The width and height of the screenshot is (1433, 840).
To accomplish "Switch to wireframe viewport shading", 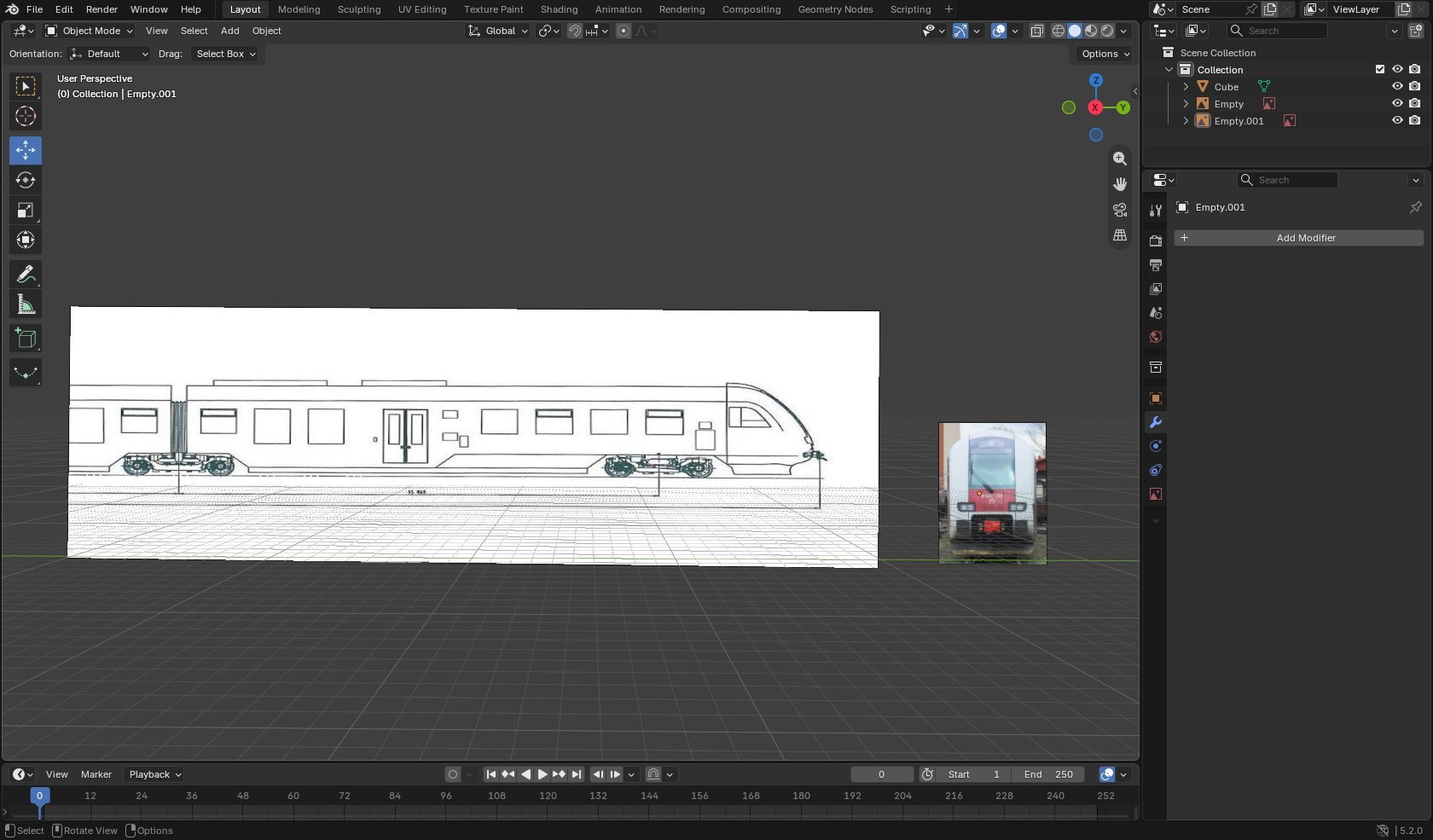I will 1059,31.
